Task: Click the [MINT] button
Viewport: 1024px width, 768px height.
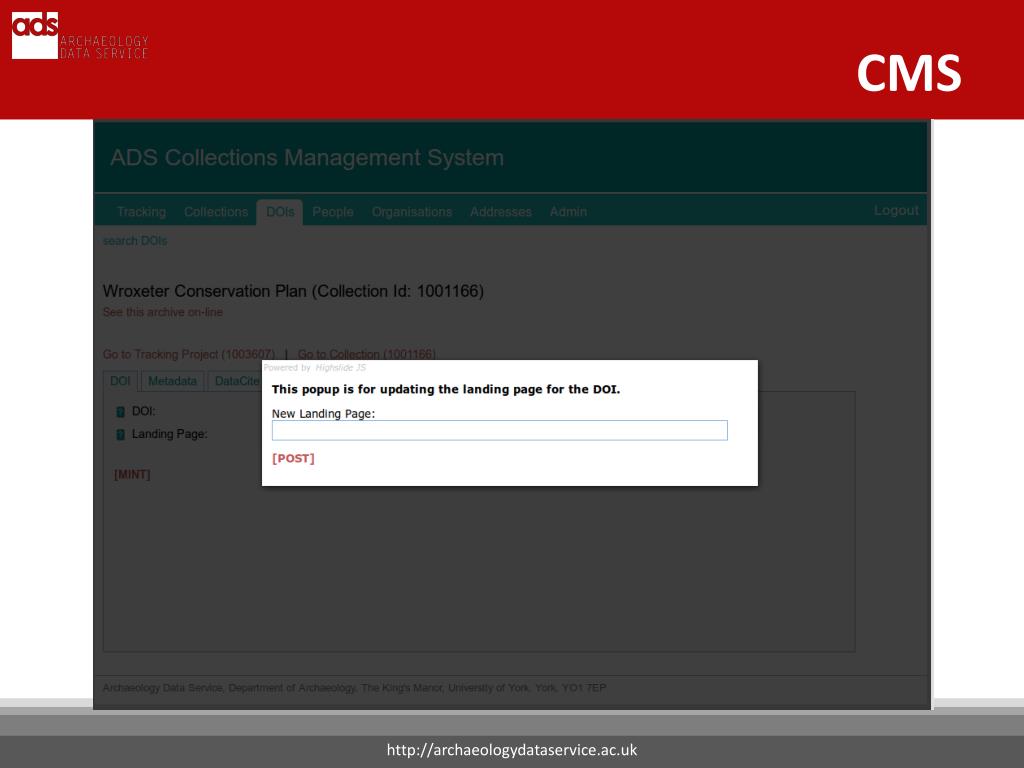Action: point(133,474)
